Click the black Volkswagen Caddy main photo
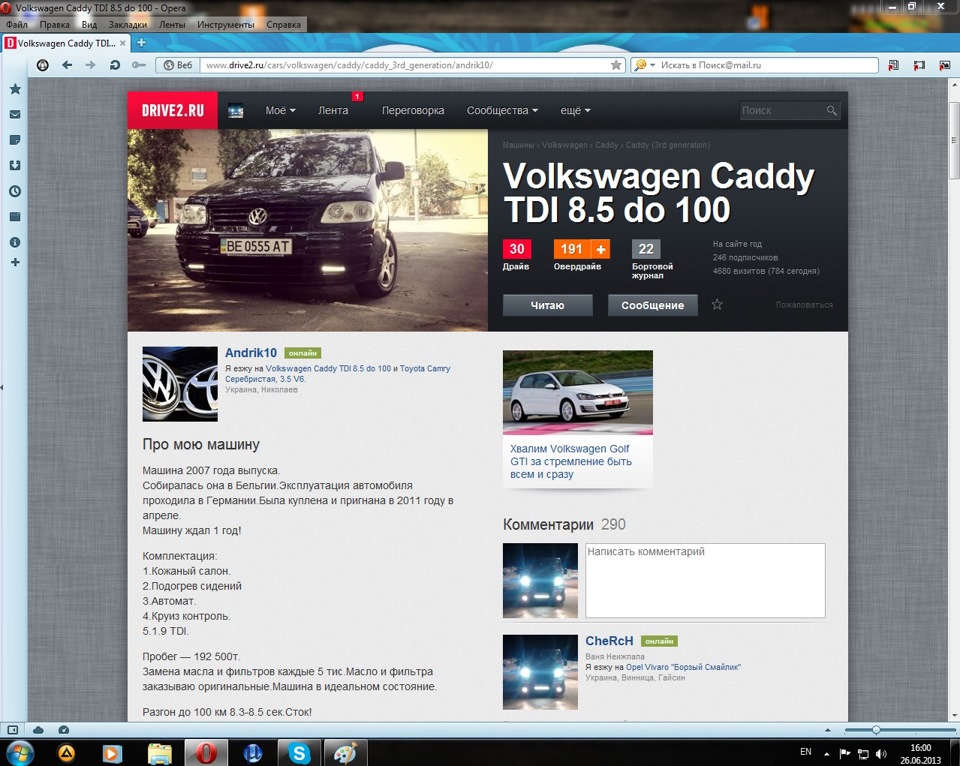 307,230
